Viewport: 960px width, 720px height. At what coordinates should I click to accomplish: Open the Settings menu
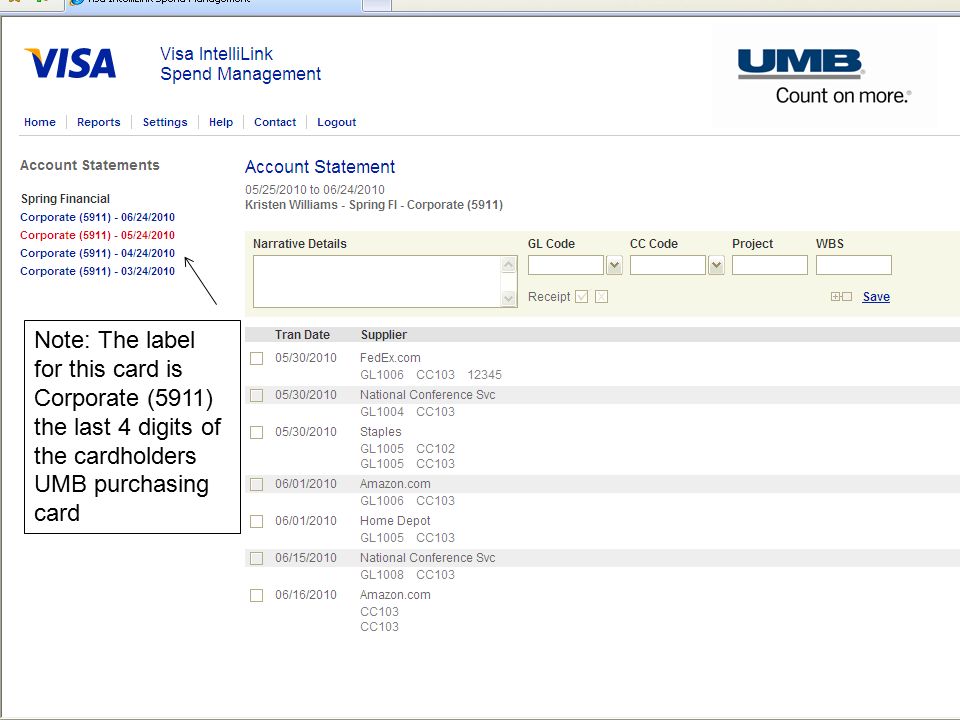[165, 122]
